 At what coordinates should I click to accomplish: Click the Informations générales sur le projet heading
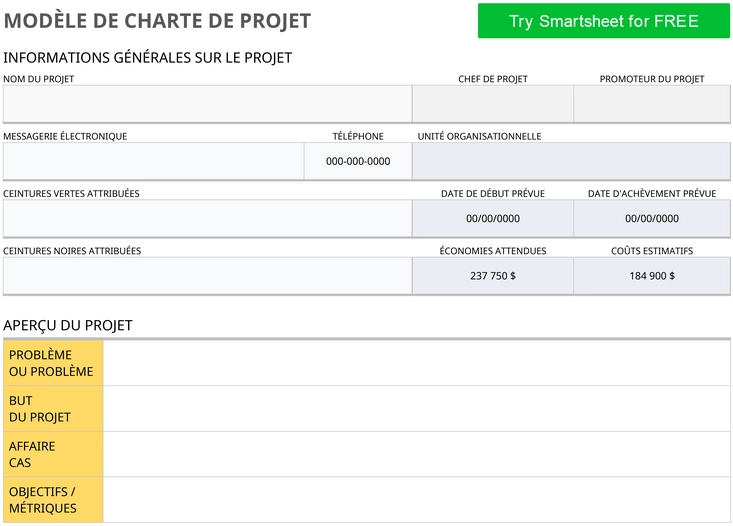click(148, 58)
